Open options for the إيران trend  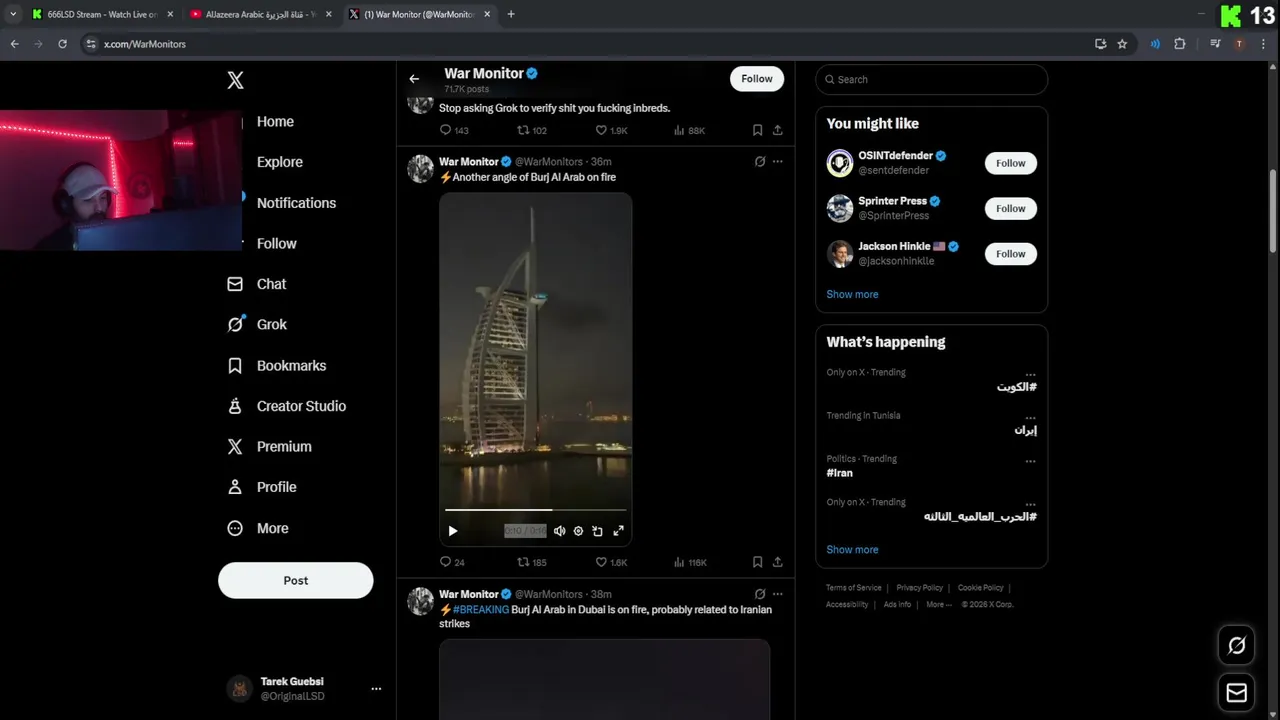[1030, 418]
